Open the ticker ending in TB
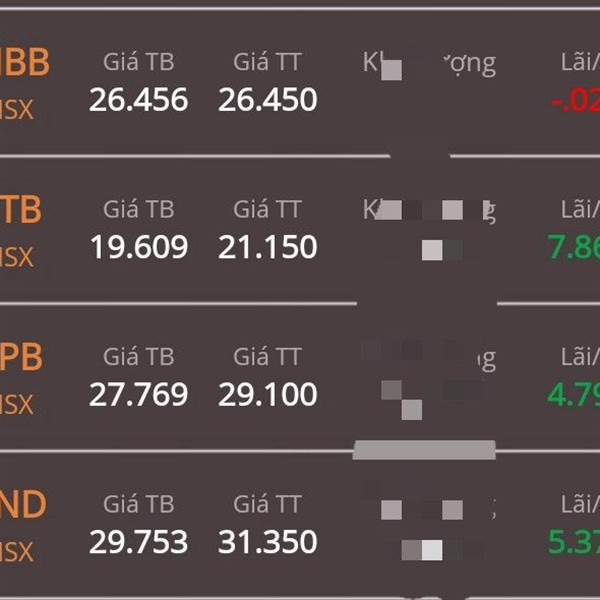The image size is (600, 600). coord(21,210)
